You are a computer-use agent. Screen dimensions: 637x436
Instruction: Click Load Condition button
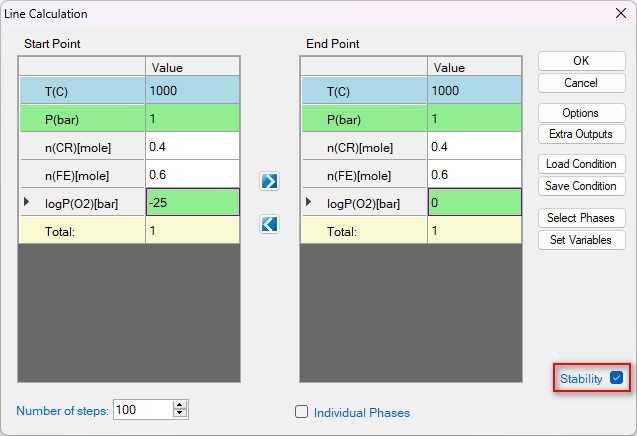(x=581, y=164)
